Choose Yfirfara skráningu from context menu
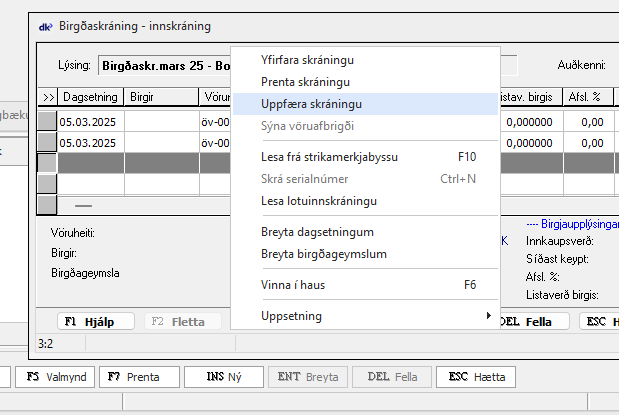 [x=306, y=60]
